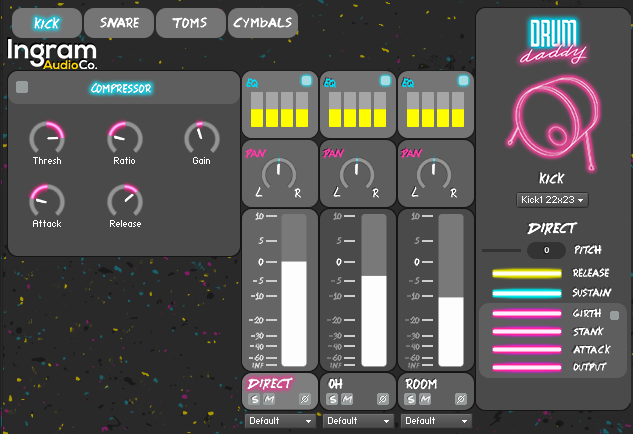Adjust the compressor Release knob

click(125, 201)
